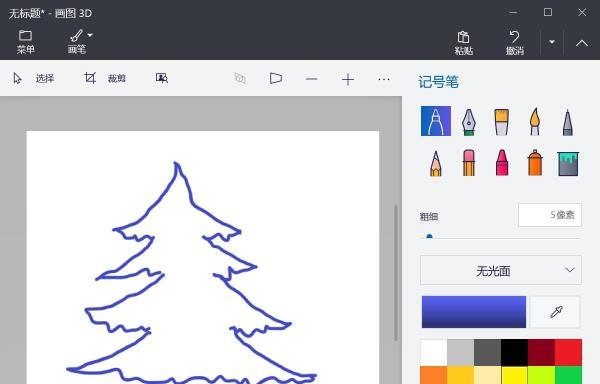The image size is (600, 384).
Task: Click the thickness slider handle
Action: point(429,237)
